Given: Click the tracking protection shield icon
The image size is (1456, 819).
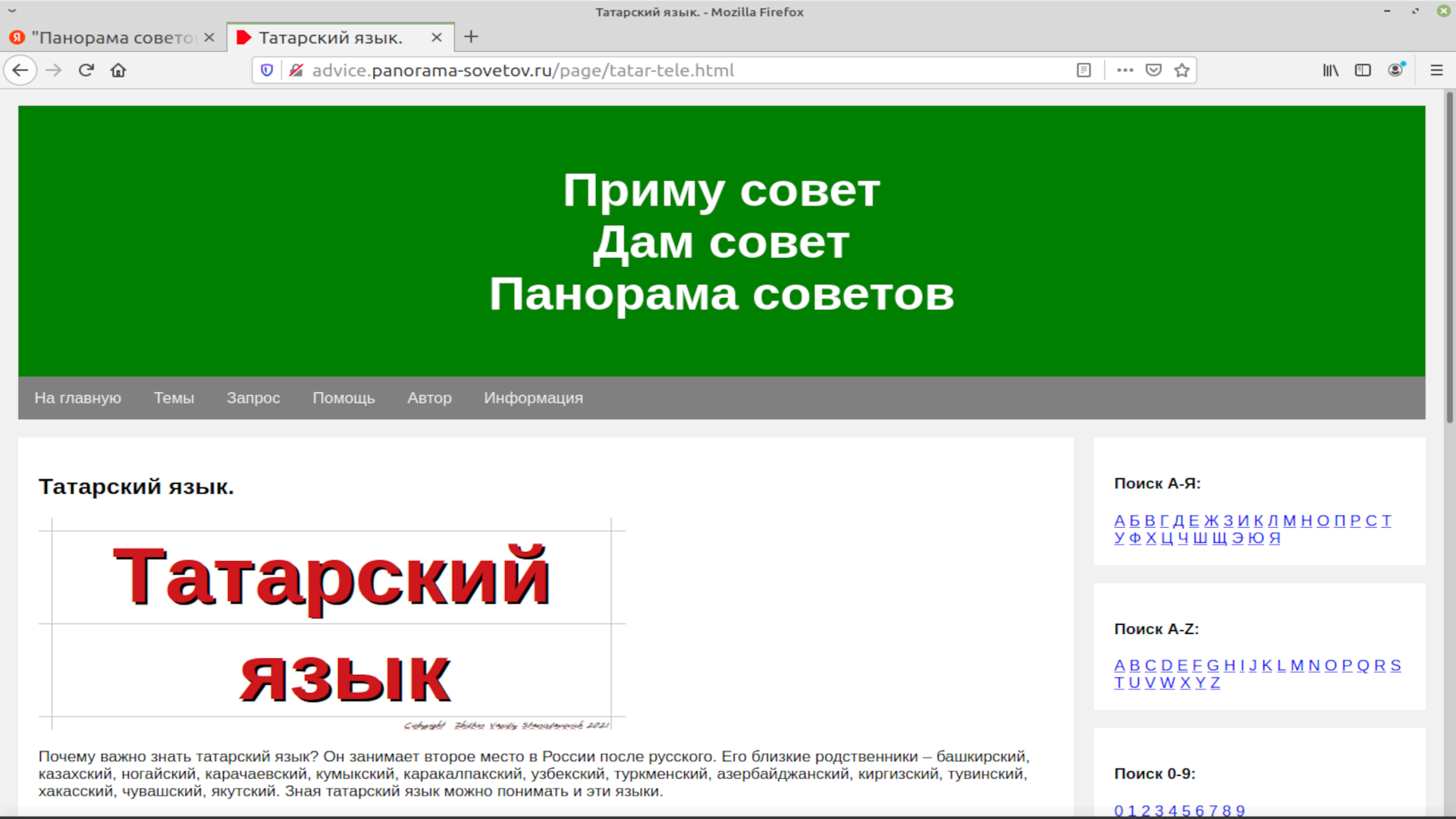Looking at the screenshot, I should click(267, 70).
